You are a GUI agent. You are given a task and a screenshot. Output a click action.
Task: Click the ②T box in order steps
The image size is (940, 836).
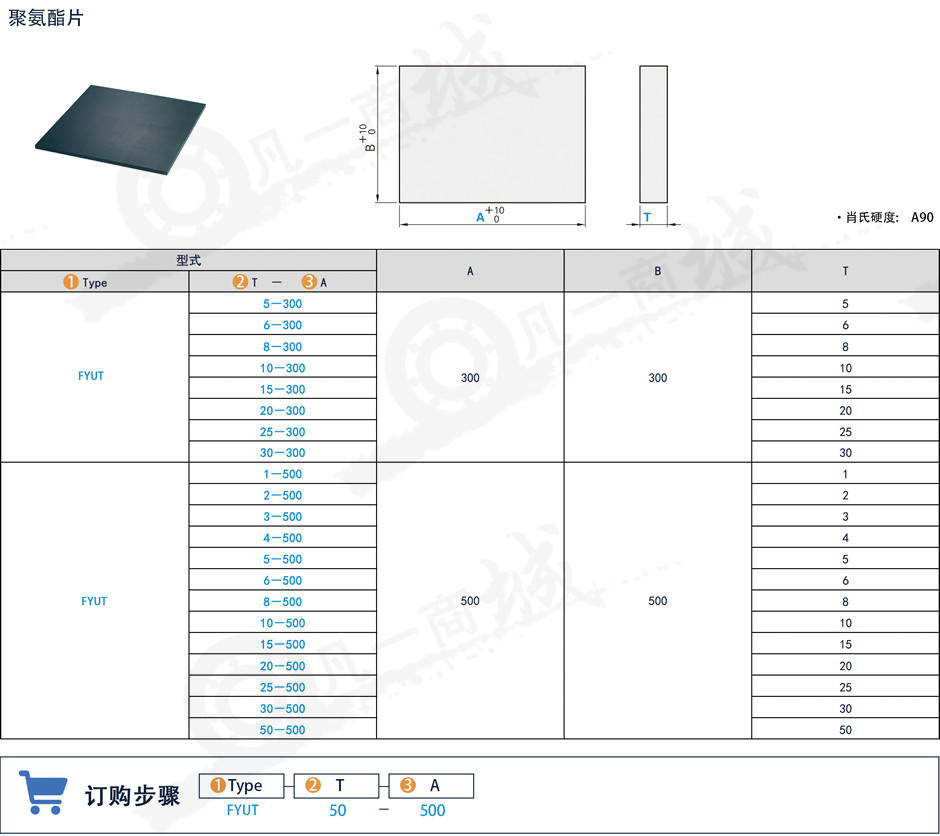336,786
